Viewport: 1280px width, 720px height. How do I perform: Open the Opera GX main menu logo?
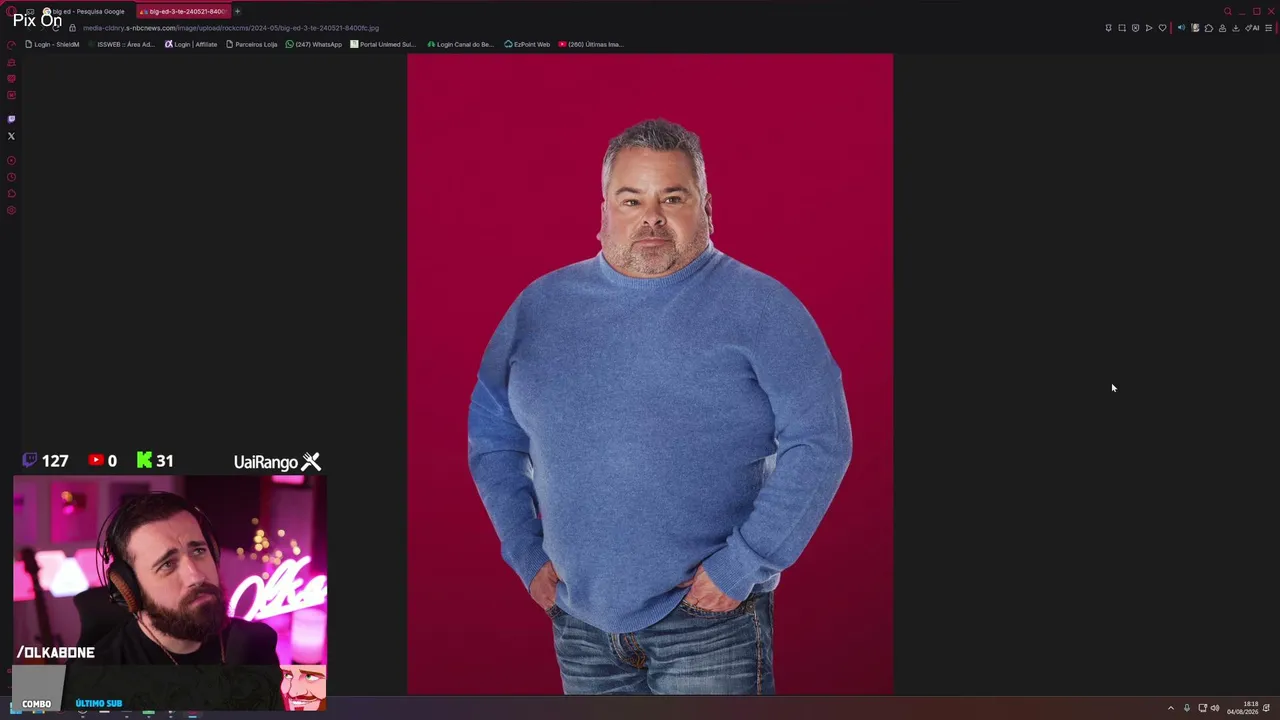pyautogui.click(x=12, y=12)
